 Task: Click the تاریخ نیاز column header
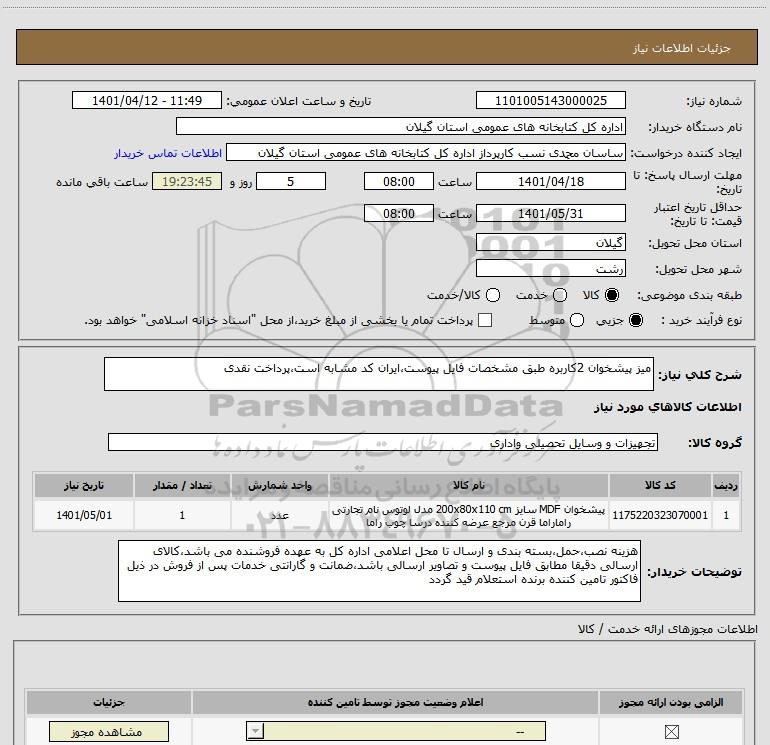point(83,485)
